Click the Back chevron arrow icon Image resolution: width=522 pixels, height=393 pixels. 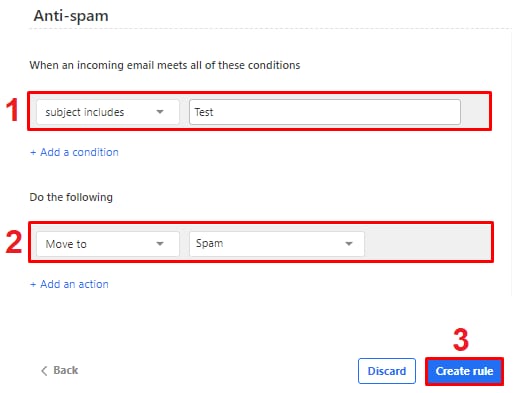(44, 371)
